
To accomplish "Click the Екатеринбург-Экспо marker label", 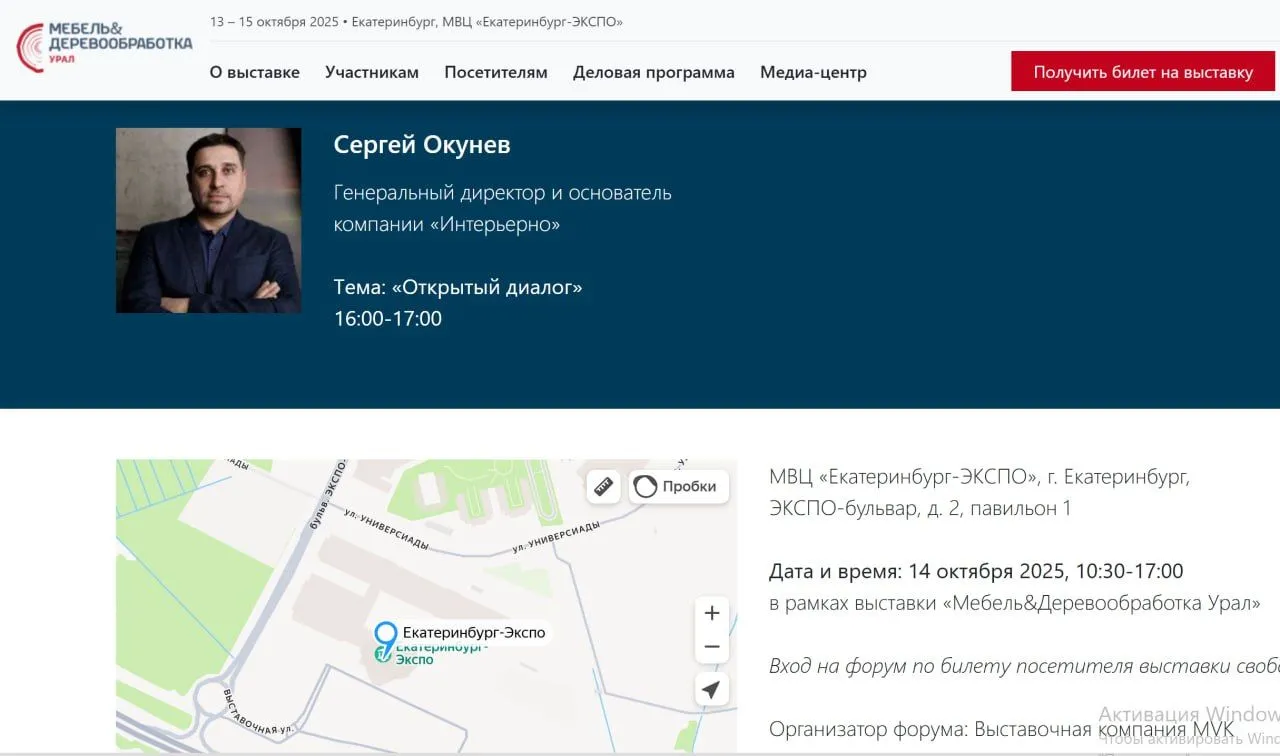I will (x=474, y=633).
